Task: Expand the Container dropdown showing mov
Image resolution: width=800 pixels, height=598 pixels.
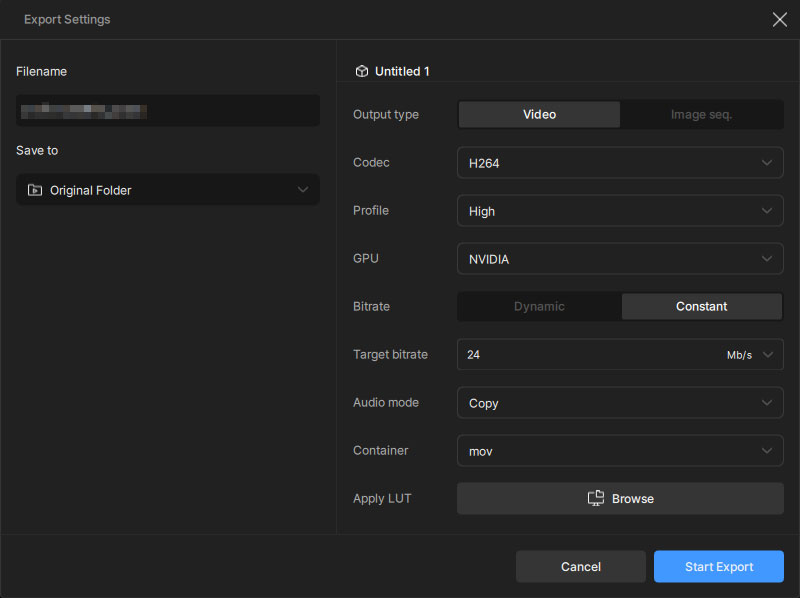Action: click(x=620, y=451)
